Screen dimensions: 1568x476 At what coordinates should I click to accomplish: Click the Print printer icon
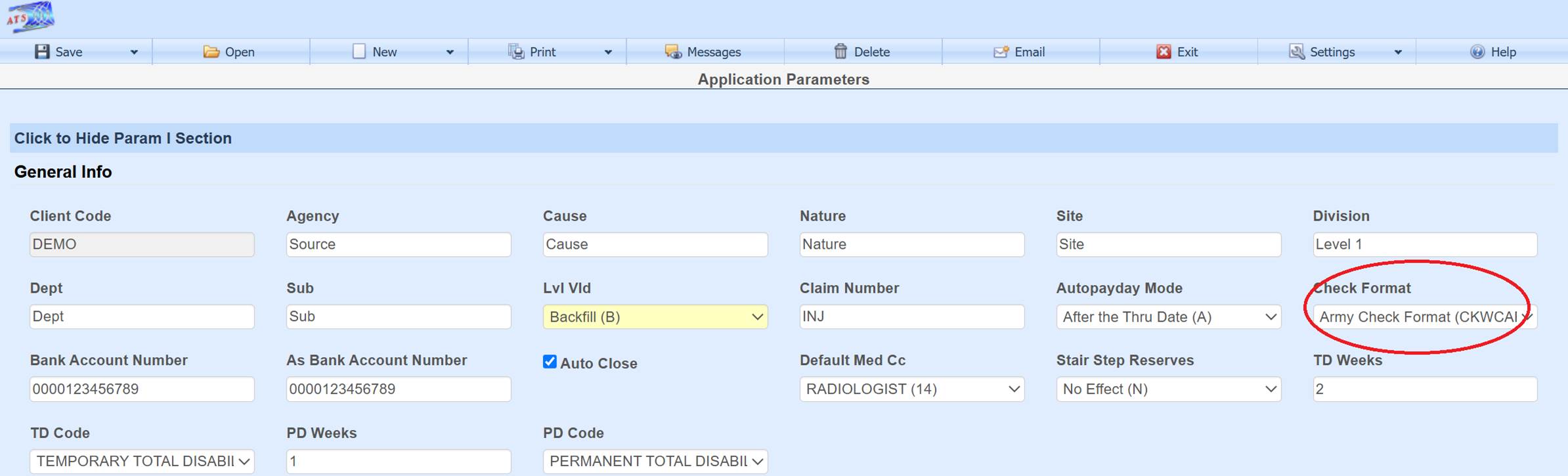click(516, 52)
